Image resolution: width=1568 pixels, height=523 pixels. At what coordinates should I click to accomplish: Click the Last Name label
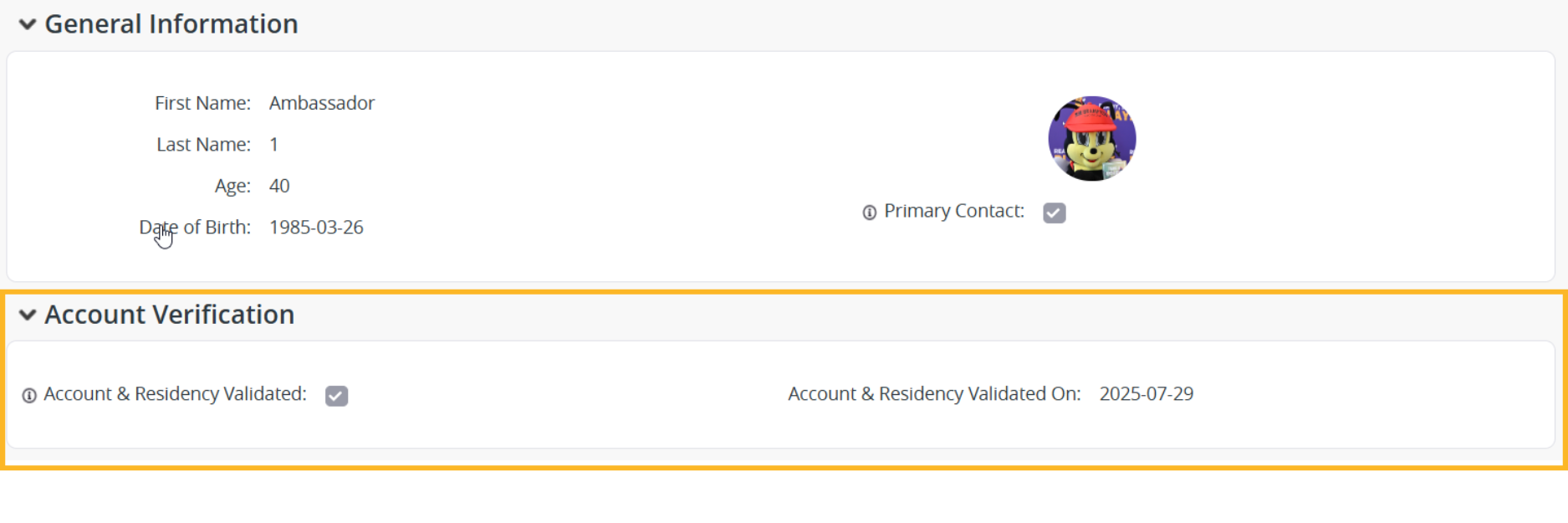coord(203,145)
